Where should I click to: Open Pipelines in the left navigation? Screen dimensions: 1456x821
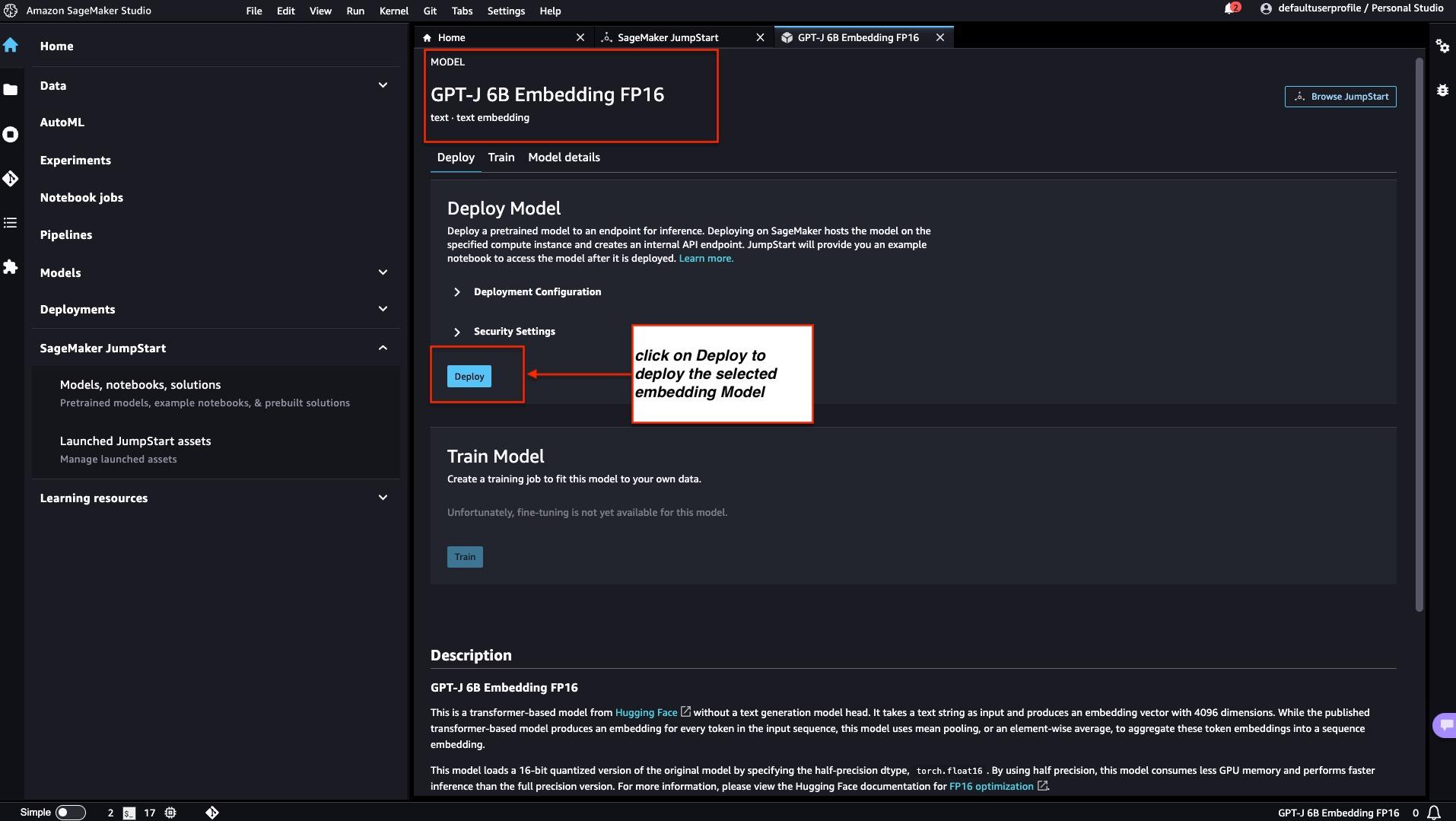(66, 235)
